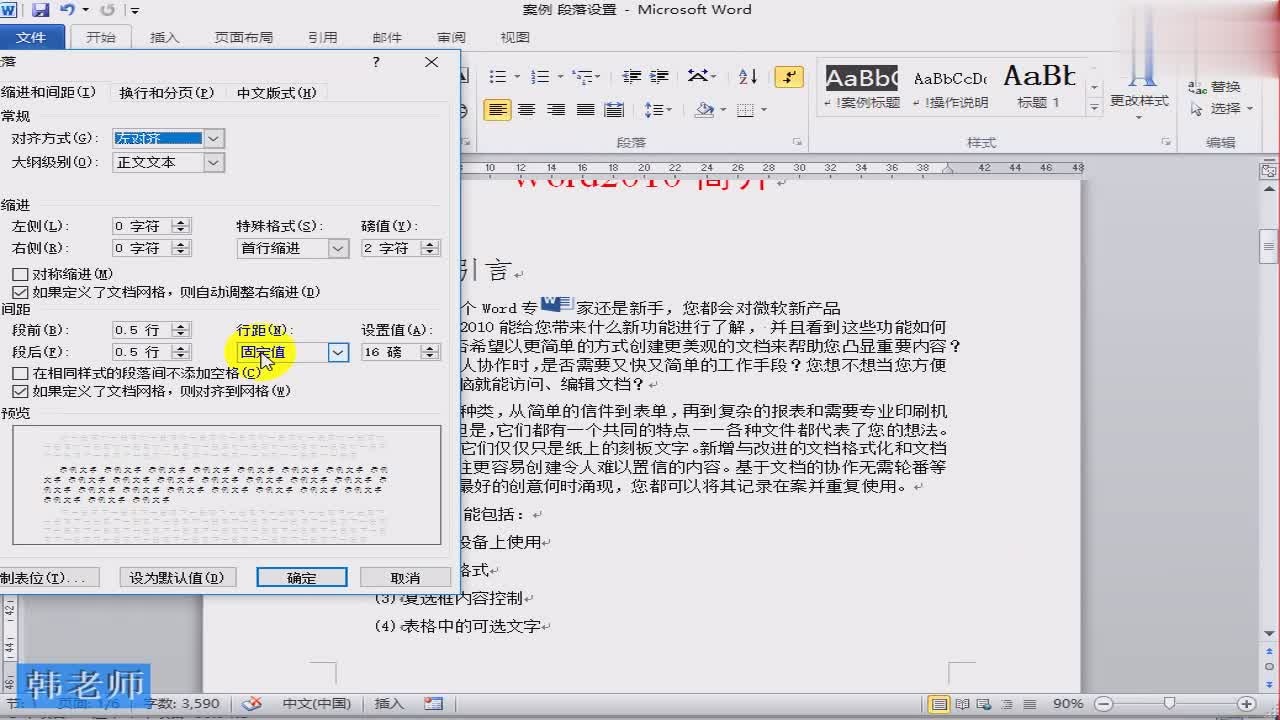
Task: Adjust the 段前 spacing before spinner
Action: click(180, 330)
